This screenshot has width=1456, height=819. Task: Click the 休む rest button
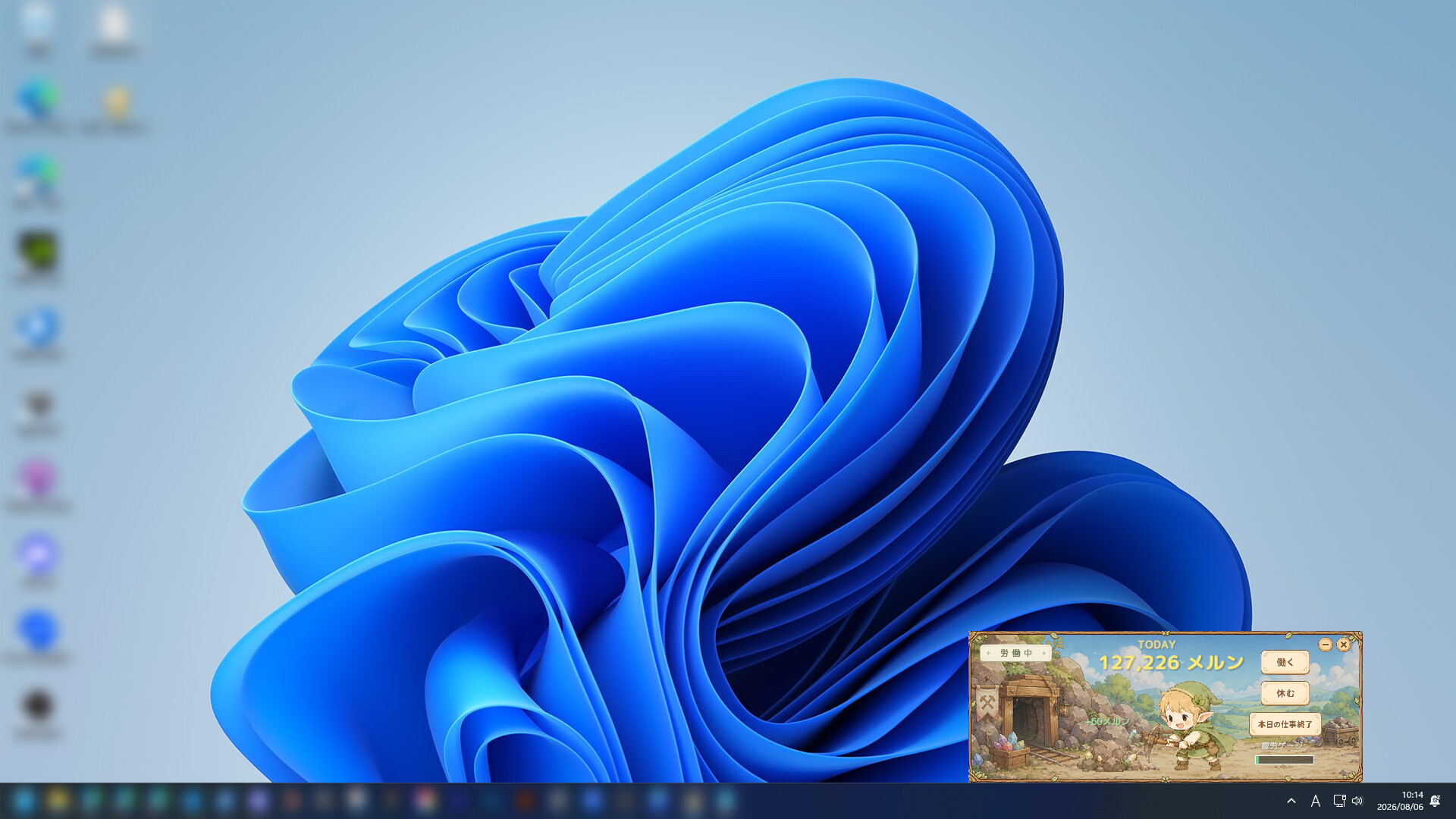click(x=1285, y=693)
